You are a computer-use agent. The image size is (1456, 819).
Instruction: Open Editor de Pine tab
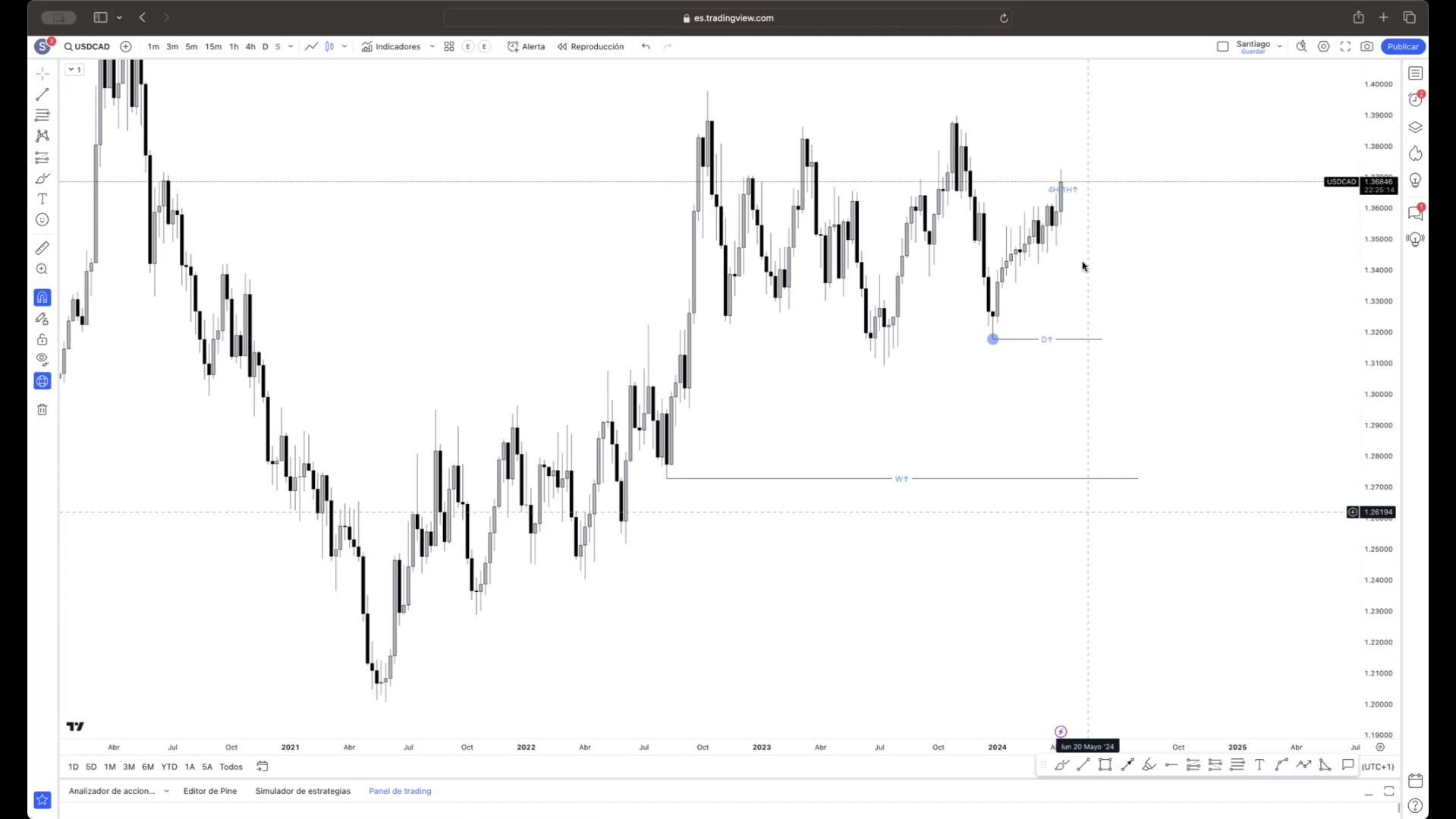coord(210,792)
